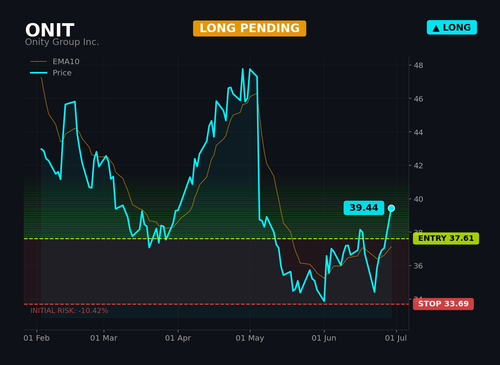
Task: Click the 36 price axis label
Action: pyautogui.click(x=418, y=266)
